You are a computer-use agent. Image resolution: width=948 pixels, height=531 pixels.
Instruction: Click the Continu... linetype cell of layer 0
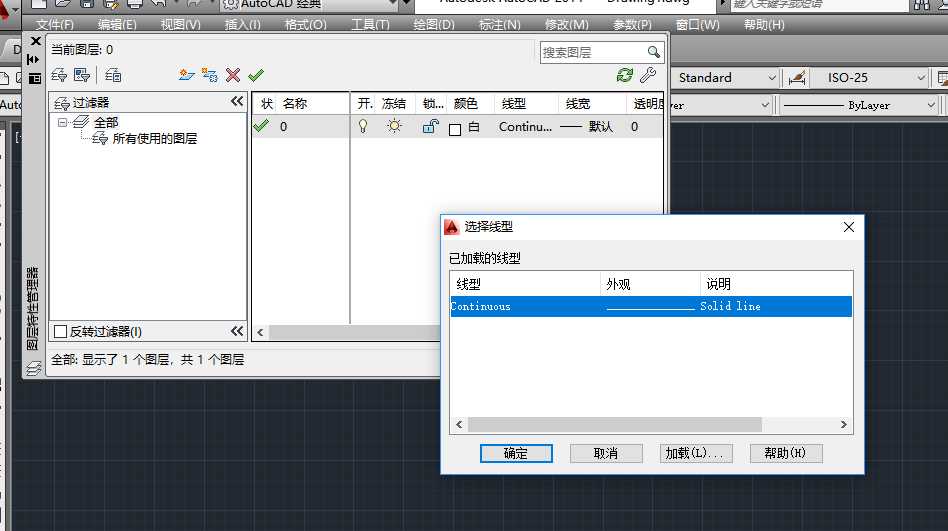pyautogui.click(x=525, y=126)
